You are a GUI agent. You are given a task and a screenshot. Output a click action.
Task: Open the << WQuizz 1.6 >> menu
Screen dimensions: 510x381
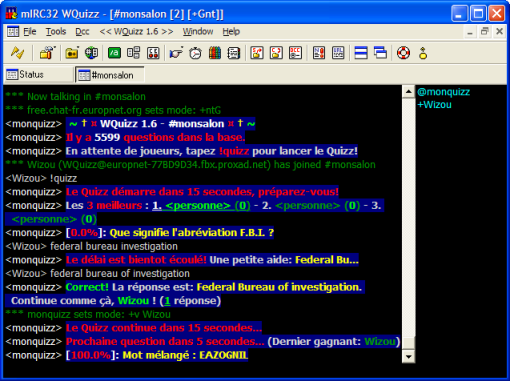pyautogui.click(x=136, y=32)
